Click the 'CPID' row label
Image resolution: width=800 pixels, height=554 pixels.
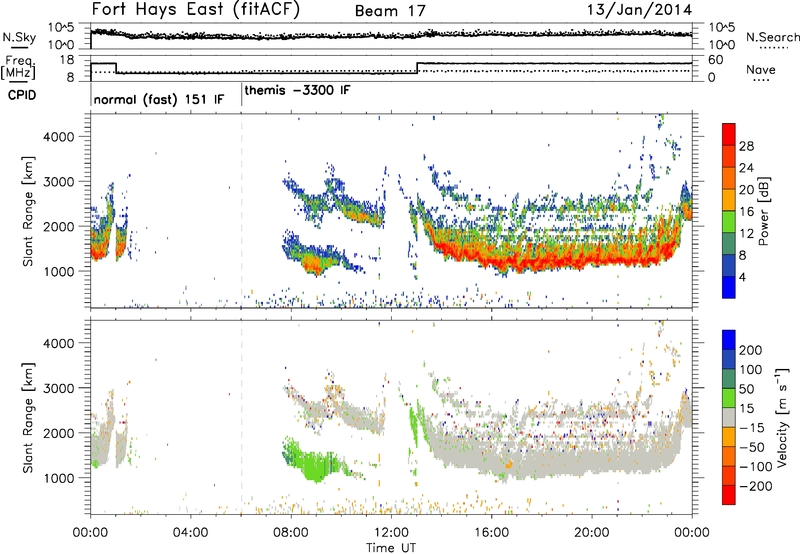22,95
